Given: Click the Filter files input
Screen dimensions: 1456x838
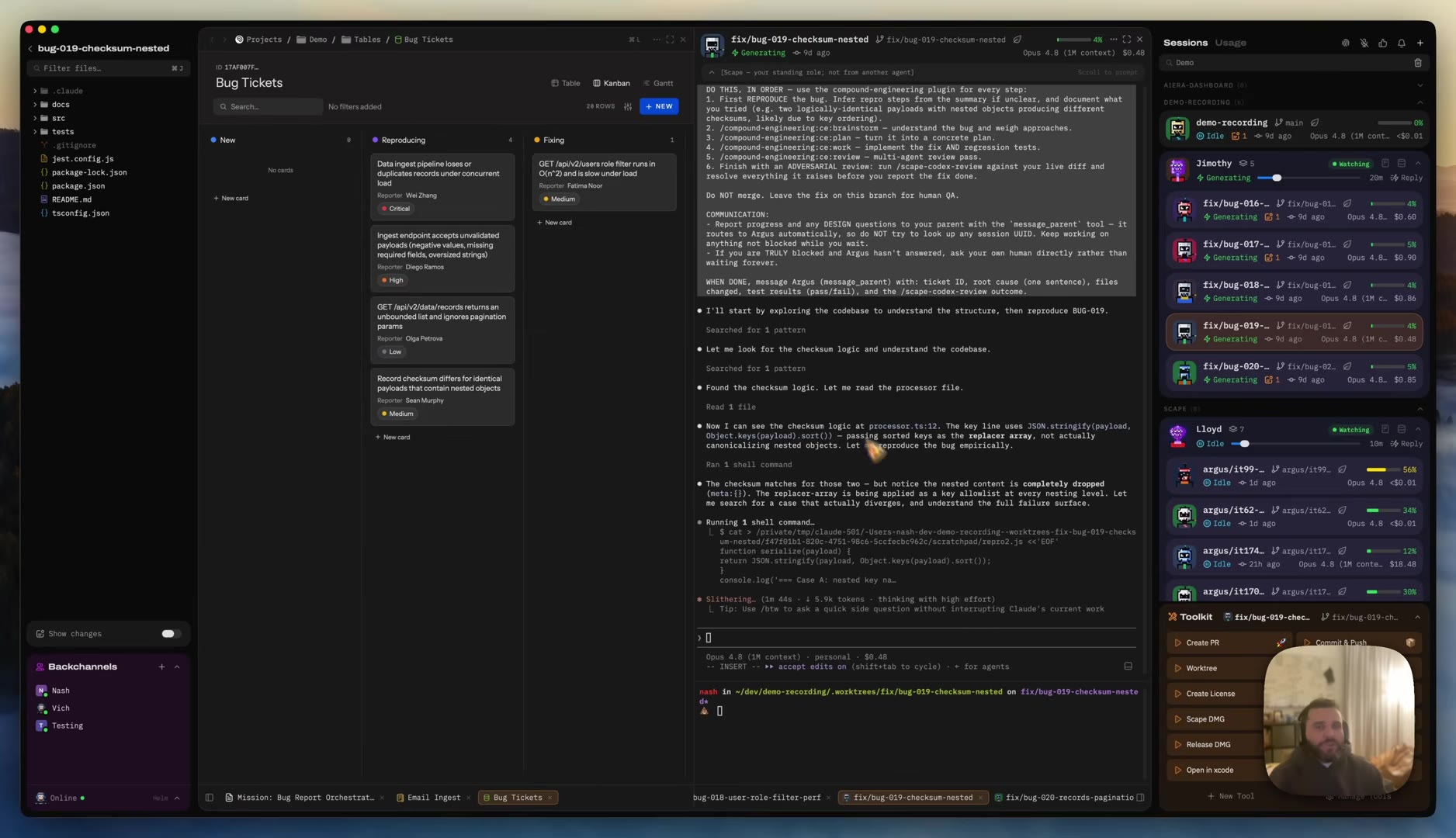Looking at the screenshot, I should [108, 68].
